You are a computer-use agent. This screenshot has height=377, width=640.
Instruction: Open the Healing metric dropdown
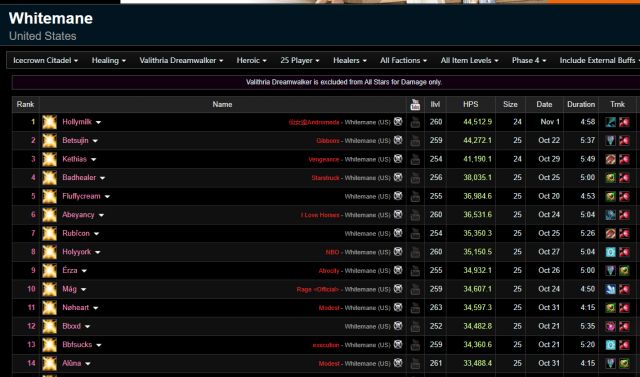[109, 60]
